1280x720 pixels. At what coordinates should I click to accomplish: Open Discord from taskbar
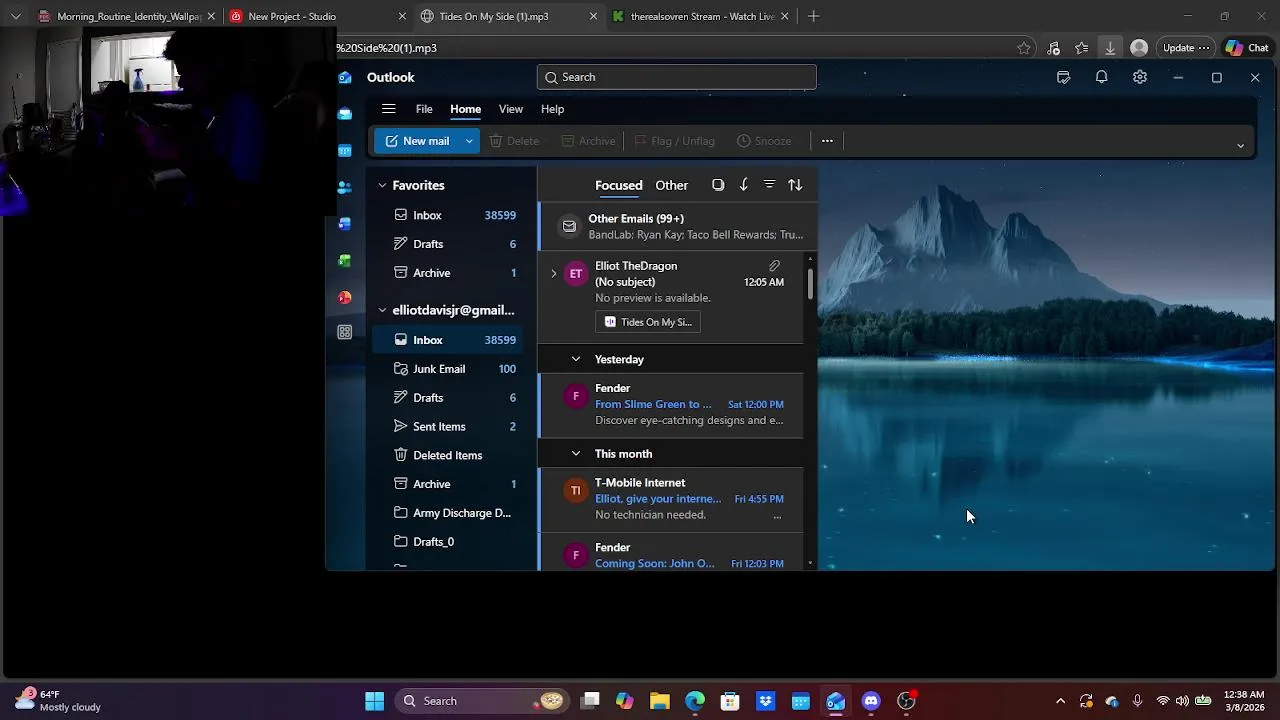(x=871, y=701)
